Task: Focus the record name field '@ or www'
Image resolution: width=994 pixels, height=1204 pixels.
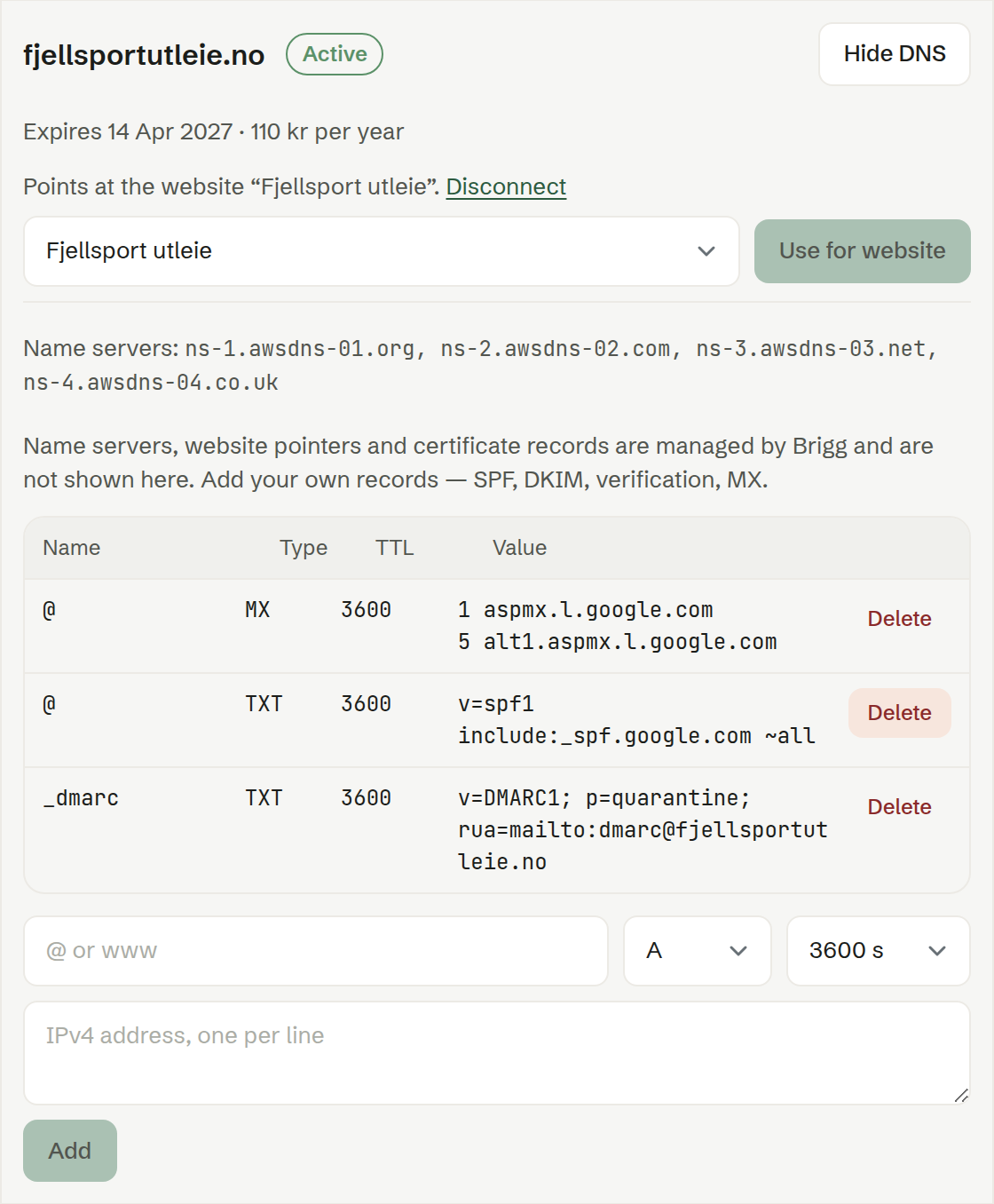Action: 316,951
